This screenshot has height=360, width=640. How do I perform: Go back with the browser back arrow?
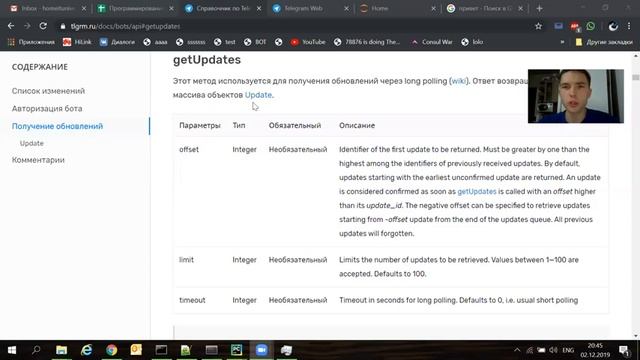pyautogui.click(x=11, y=26)
